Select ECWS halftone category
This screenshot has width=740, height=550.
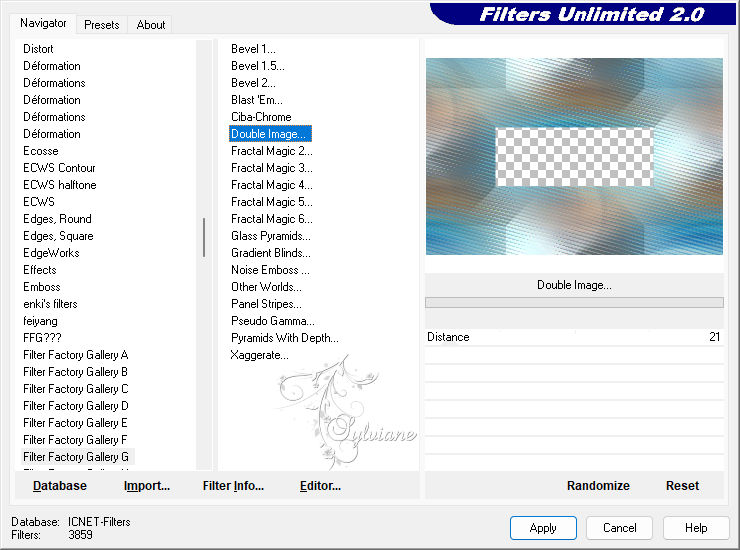59,185
